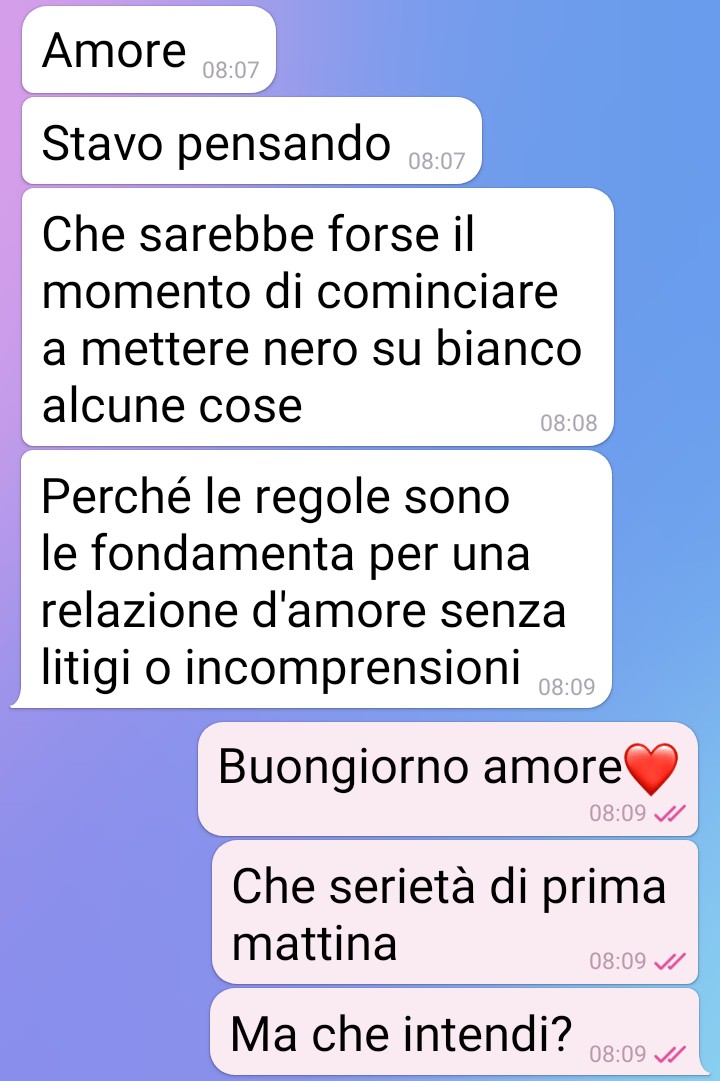Image resolution: width=720 pixels, height=1081 pixels.
Task: Click the word 'cominciare' in the message
Action: click(x=437, y=292)
